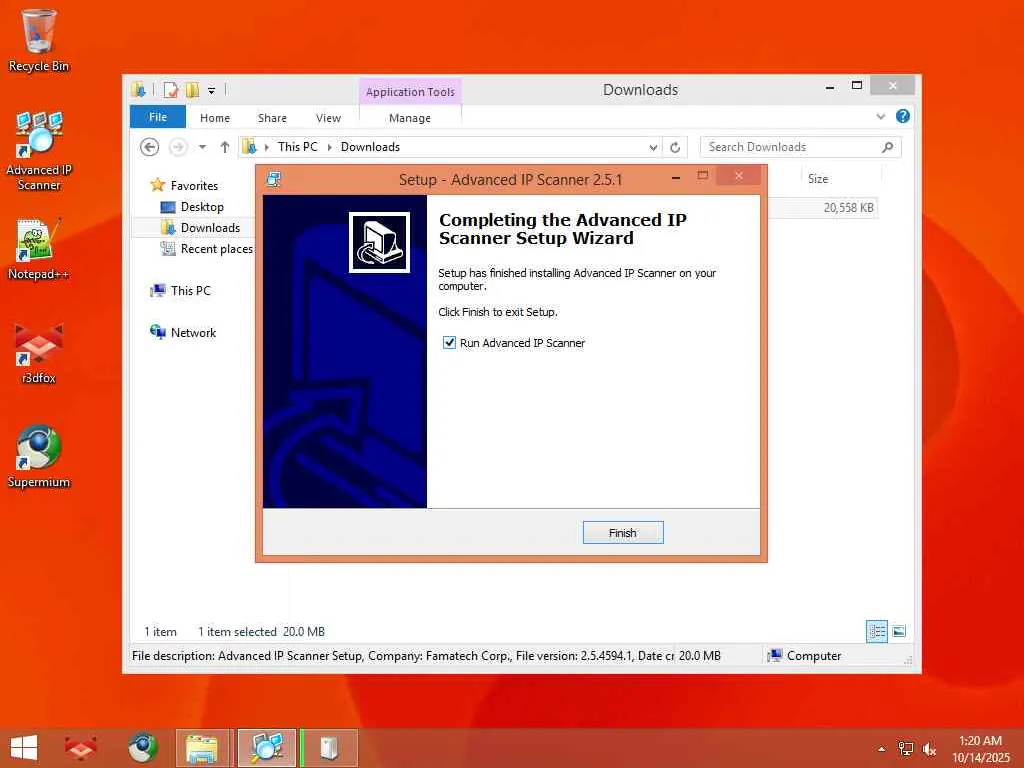Open the Supermium desktop shortcut
Screen dimensions: 1024x768
(39, 457)
